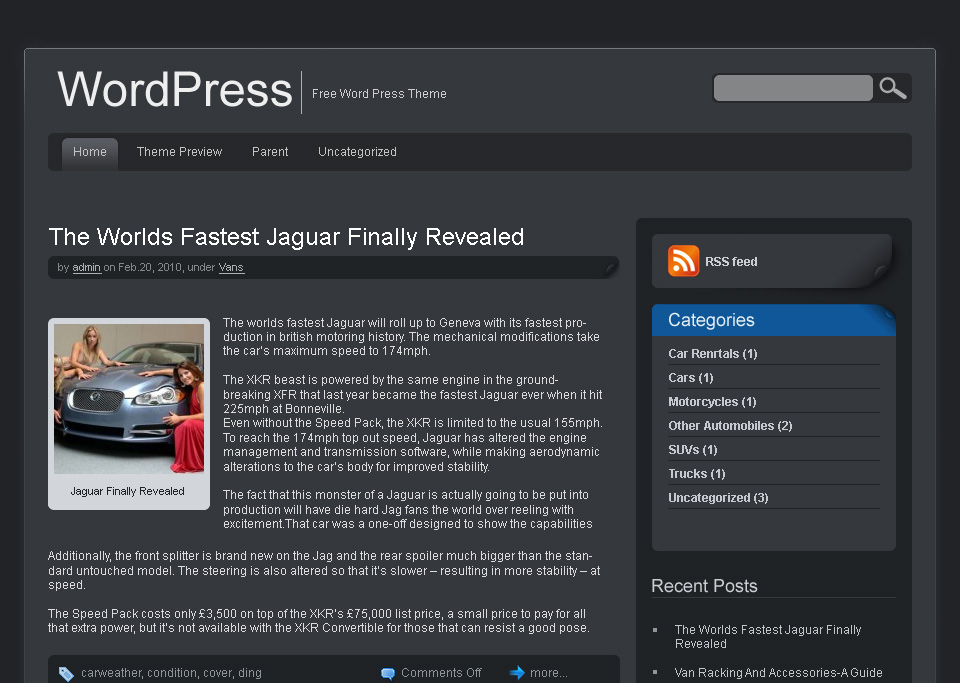
Task: Click the ding tag link
Action: 250,673
